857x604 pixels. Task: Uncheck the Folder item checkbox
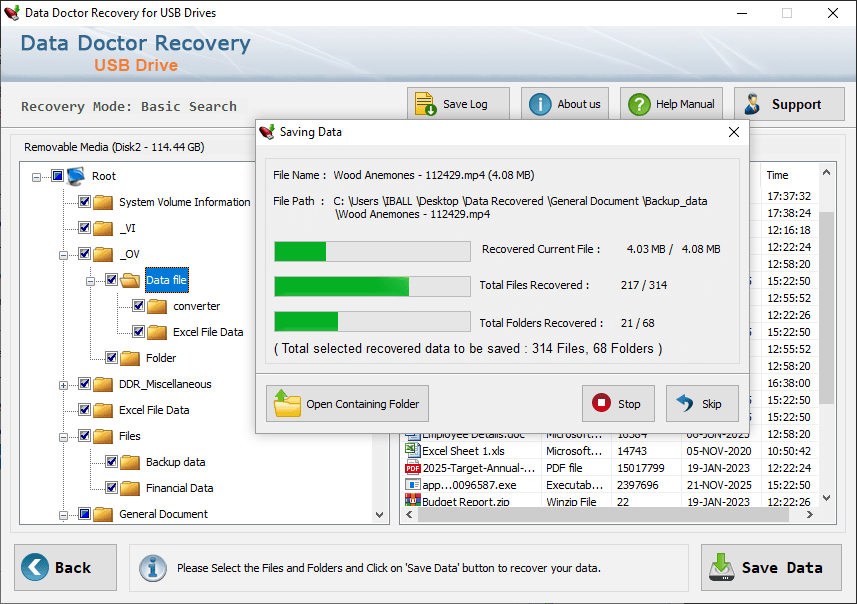click(x=111, y=357)
